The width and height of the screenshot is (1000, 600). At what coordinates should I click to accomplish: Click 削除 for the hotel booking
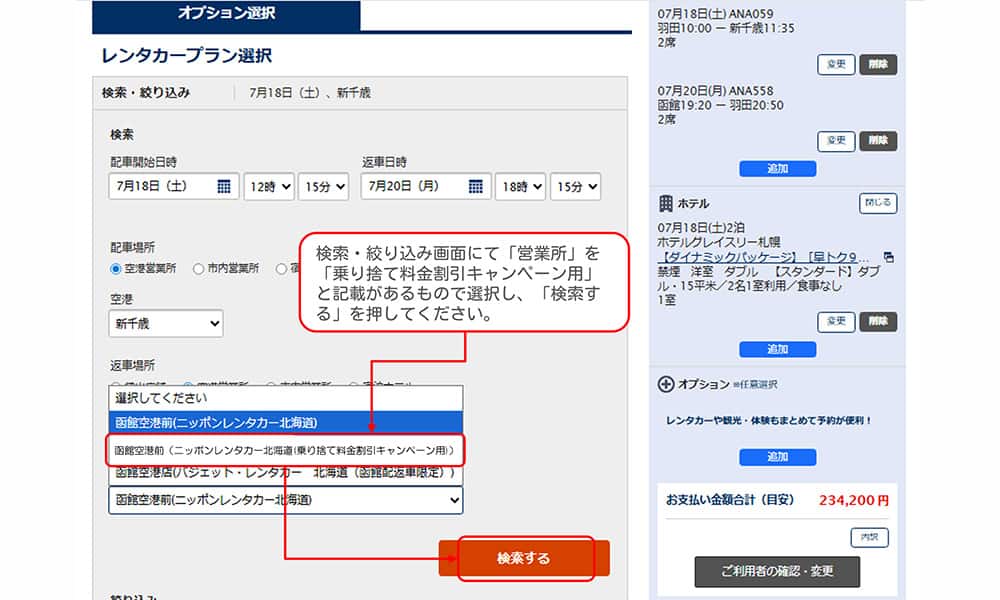click(x=878, y=321)
